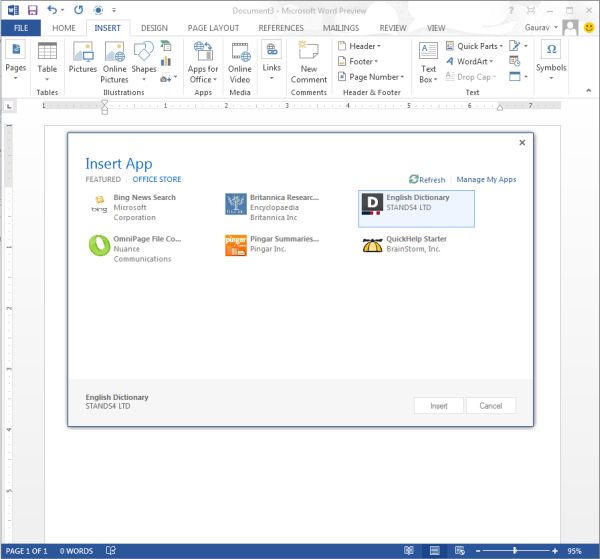Click the tab selector at ruler's left

click(x=9, y=106)
